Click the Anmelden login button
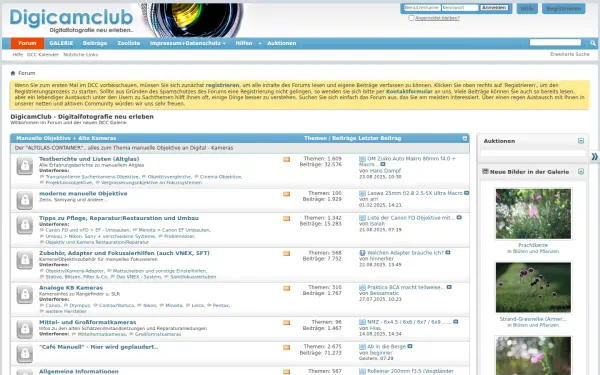This screenshot has width=600, height=375. [494, 8]
